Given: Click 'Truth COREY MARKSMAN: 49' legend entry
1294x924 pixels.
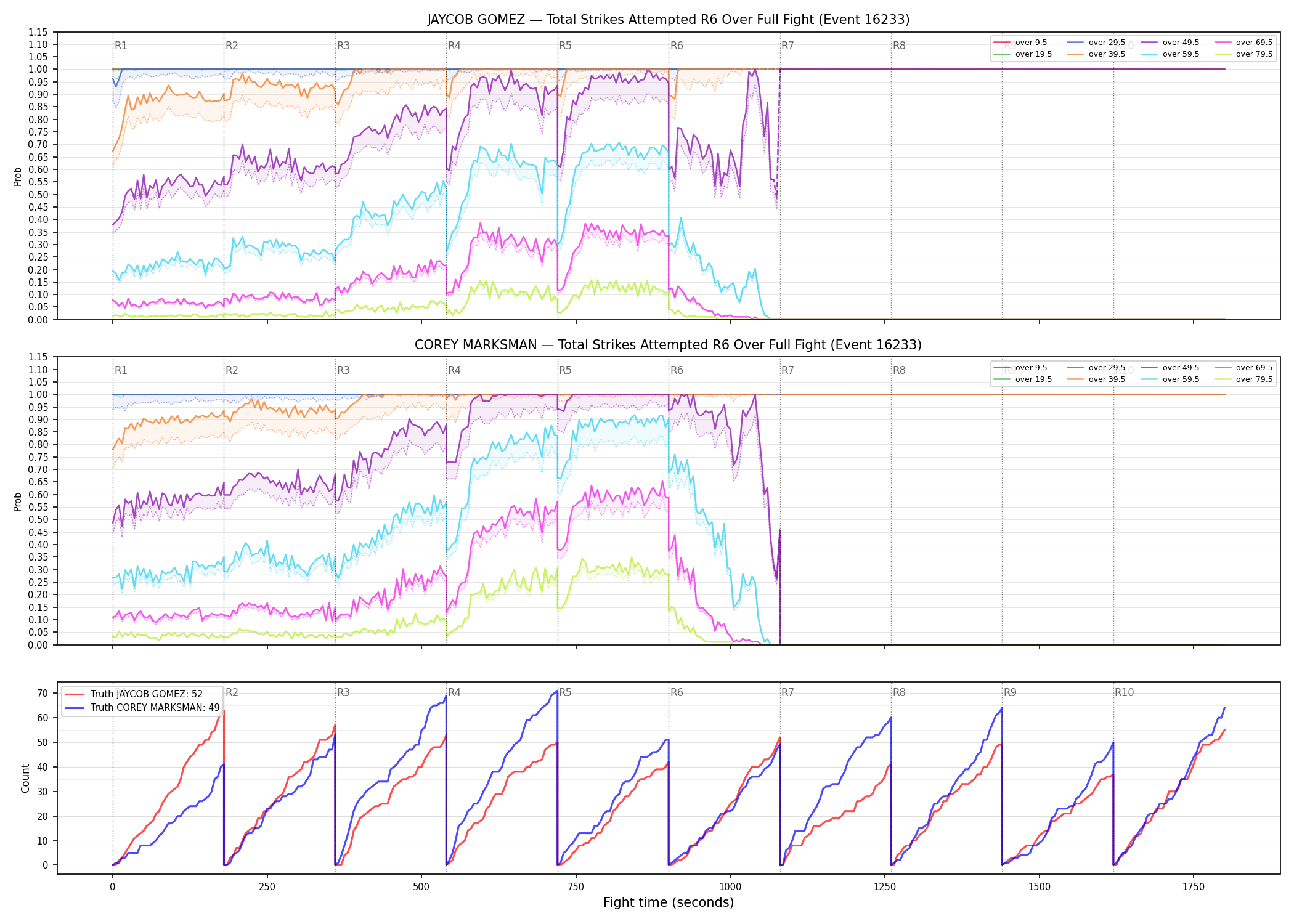Looking at the screenshot, I should pyautogui.click(x=142, y=708).
